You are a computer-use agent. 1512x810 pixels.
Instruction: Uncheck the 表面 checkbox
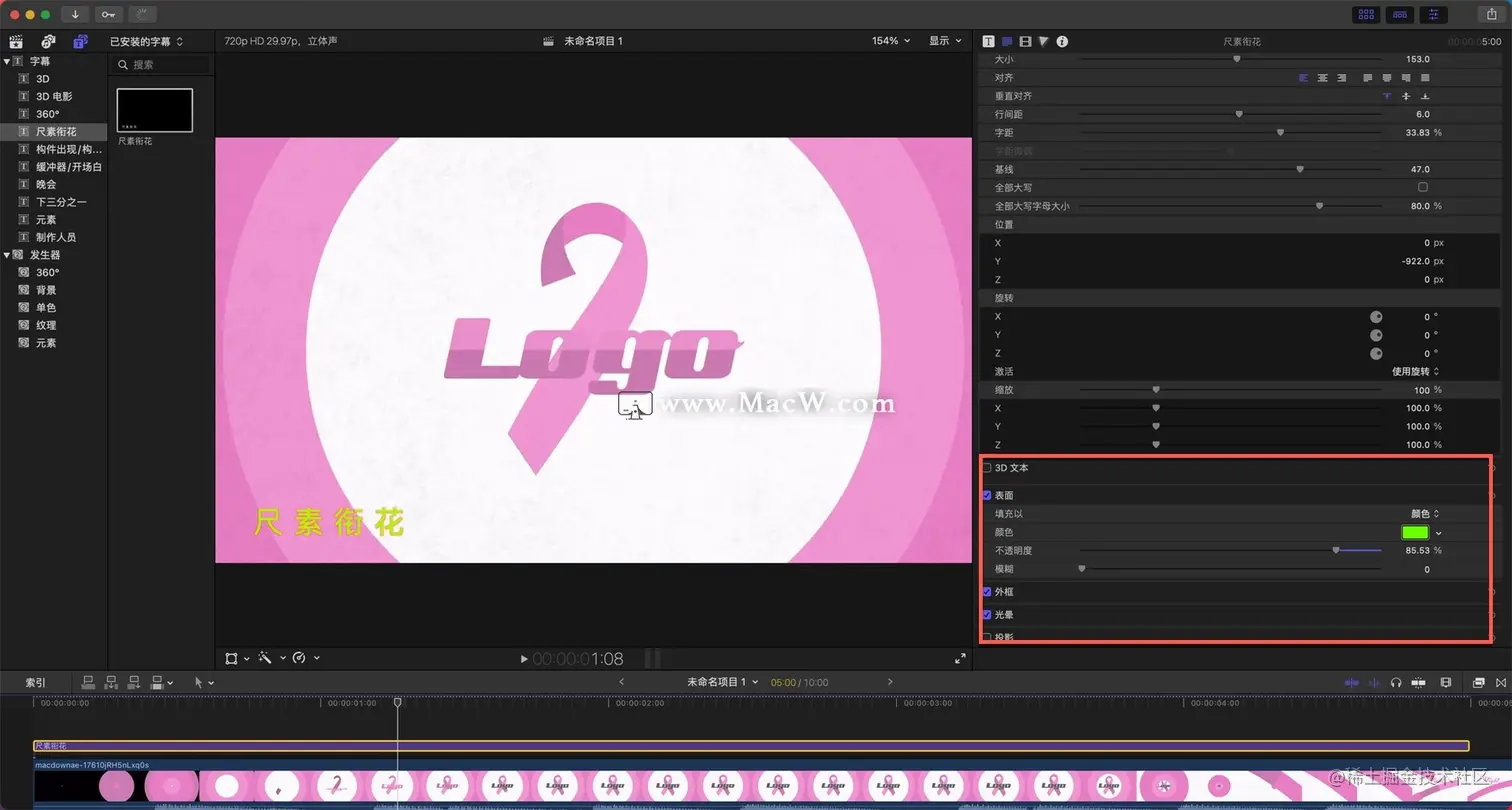(987, 495)
